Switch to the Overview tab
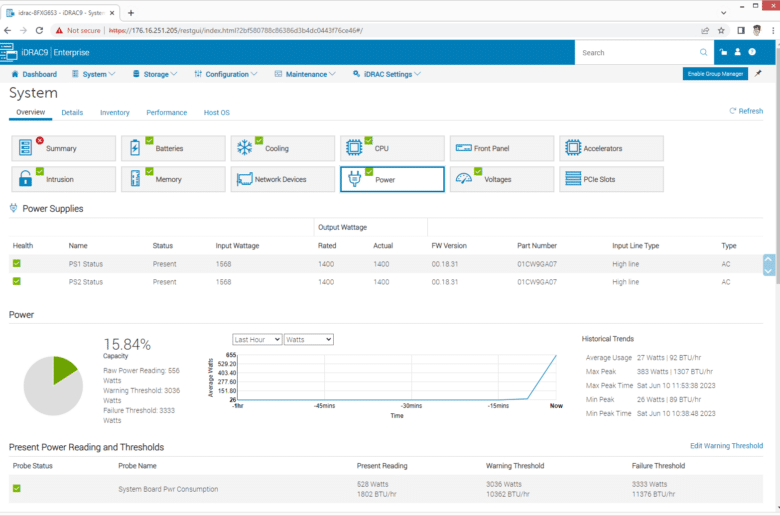780x516 pixels. click(x=30, y=112)
